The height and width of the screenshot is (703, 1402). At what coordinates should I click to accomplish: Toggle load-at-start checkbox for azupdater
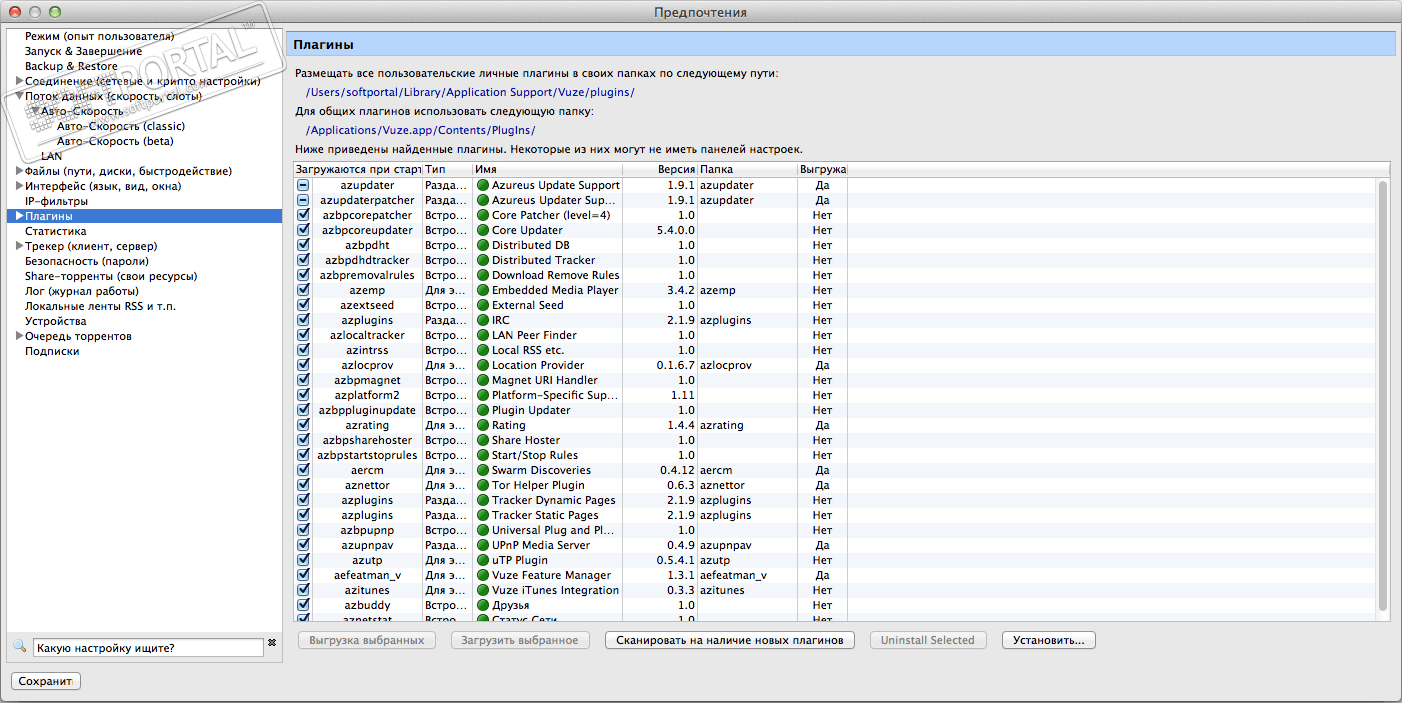[303, 185]
